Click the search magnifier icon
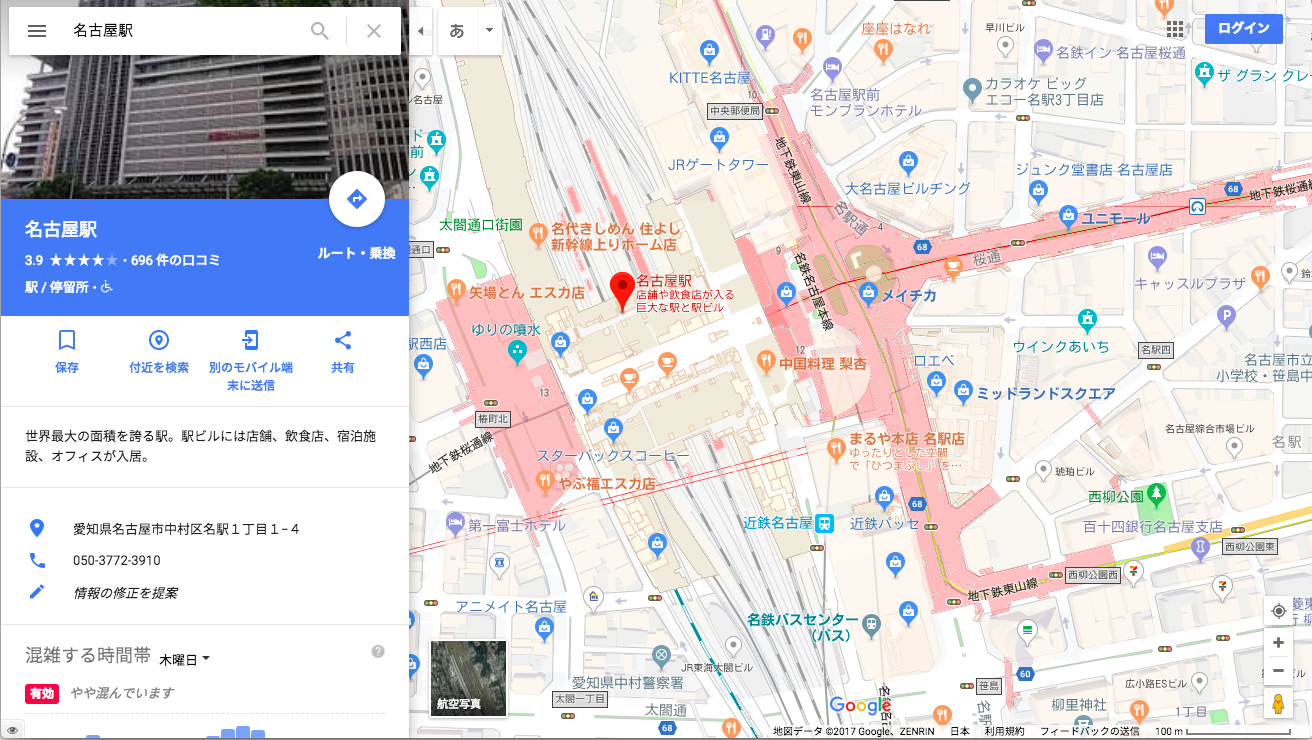Viewport: 1312px width, 740px height. click(x=320, y=31)
